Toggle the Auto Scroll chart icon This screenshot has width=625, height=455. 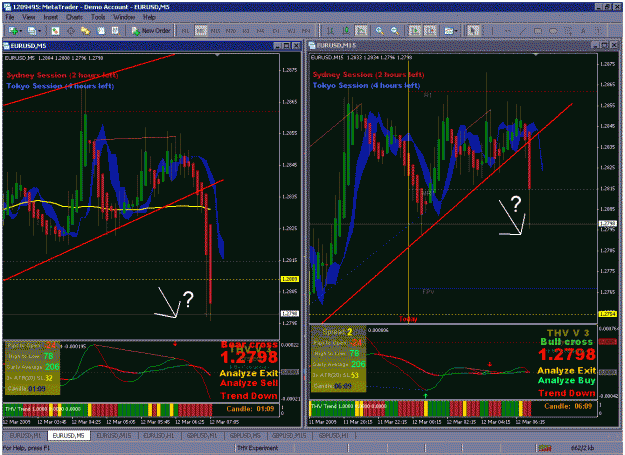415,31
